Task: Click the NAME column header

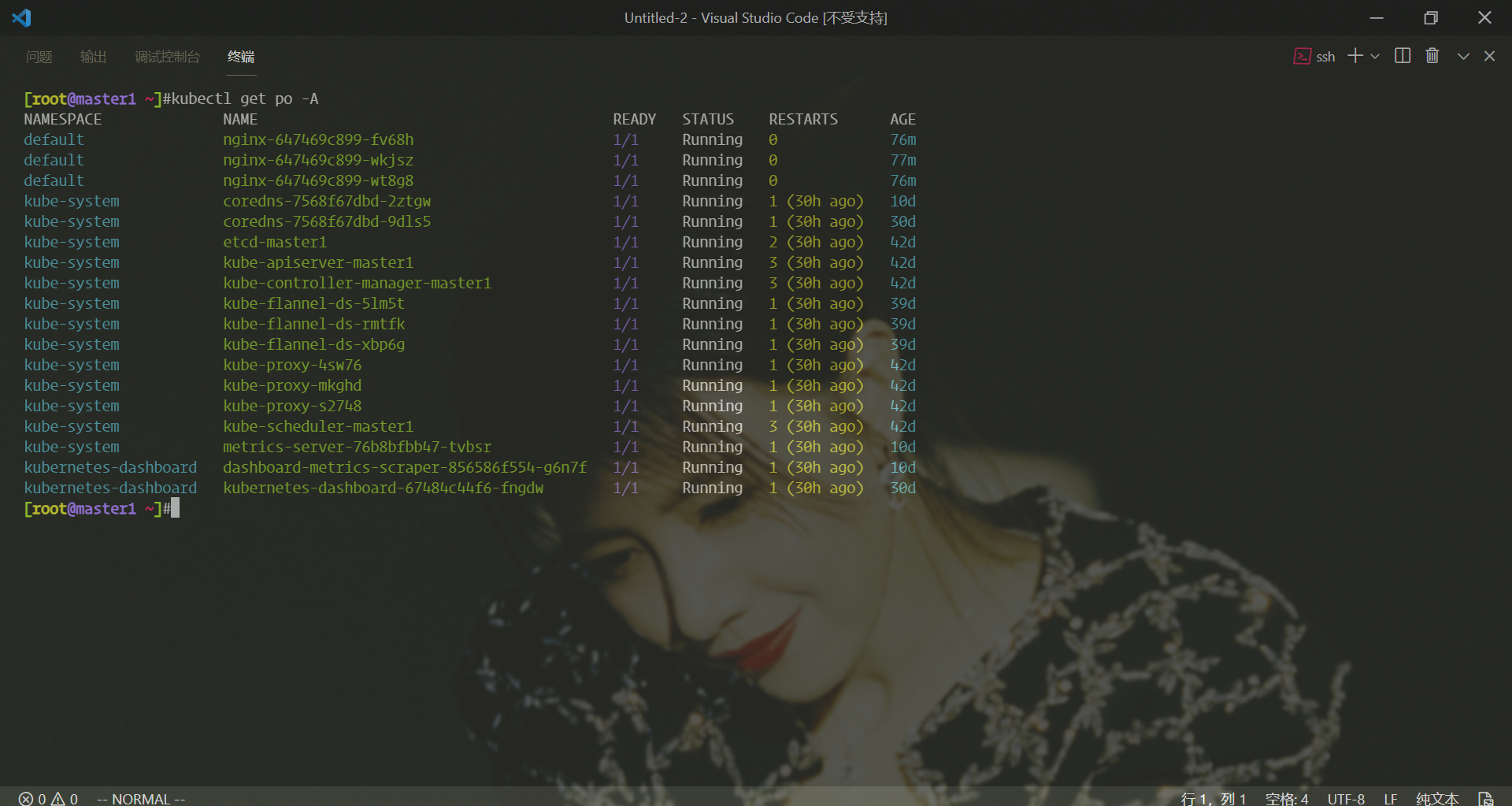Action: 240,119
